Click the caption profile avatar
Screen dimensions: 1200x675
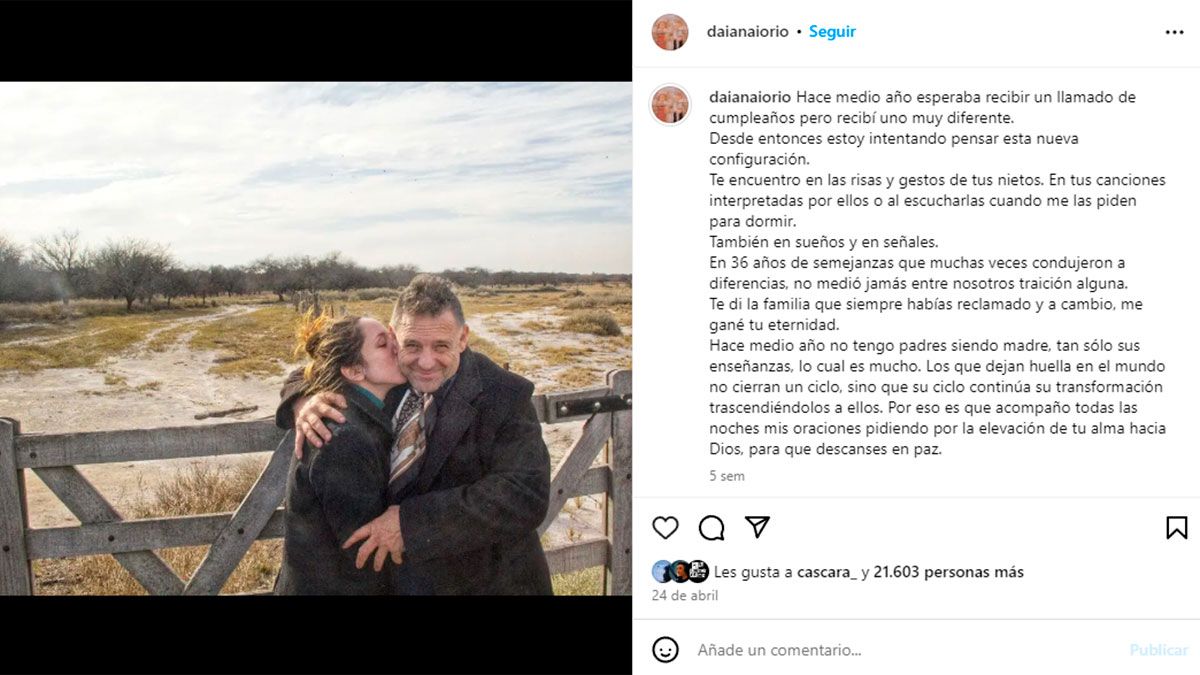pos(670,104)
